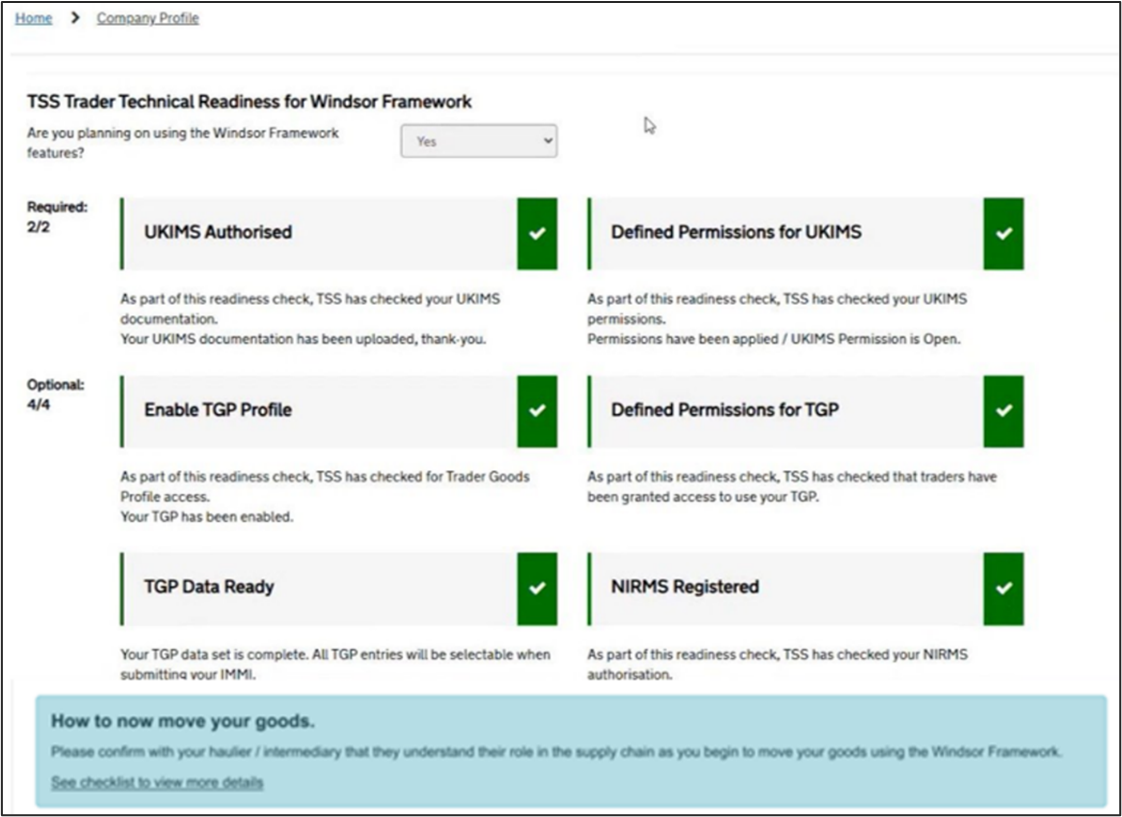Open the Company Profile breadcrumb link

click(148, 18)
